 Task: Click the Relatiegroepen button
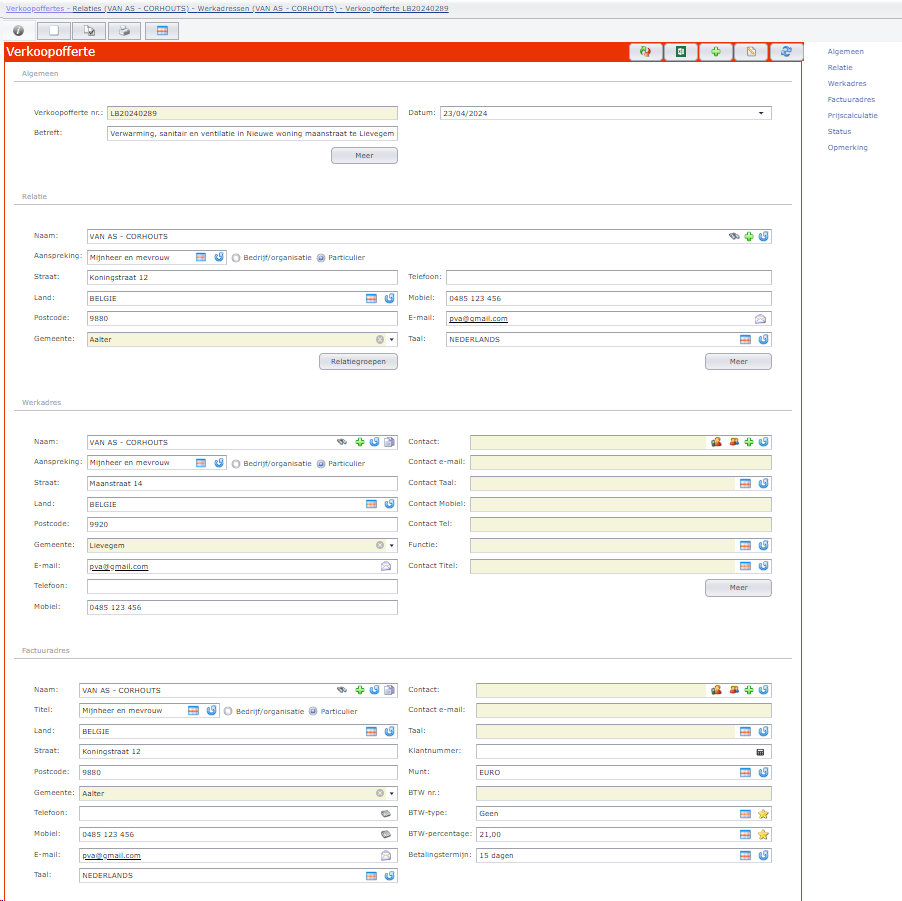pos(358,361)
